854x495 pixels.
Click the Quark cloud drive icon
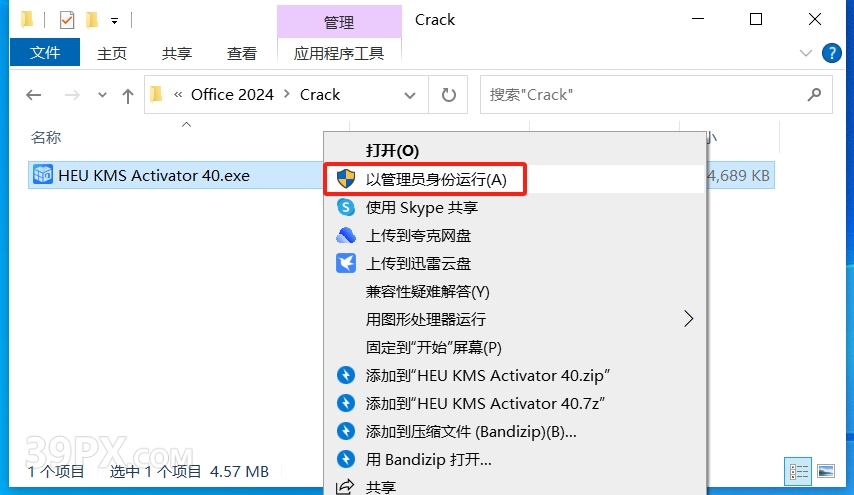click(x=346, y=235)
